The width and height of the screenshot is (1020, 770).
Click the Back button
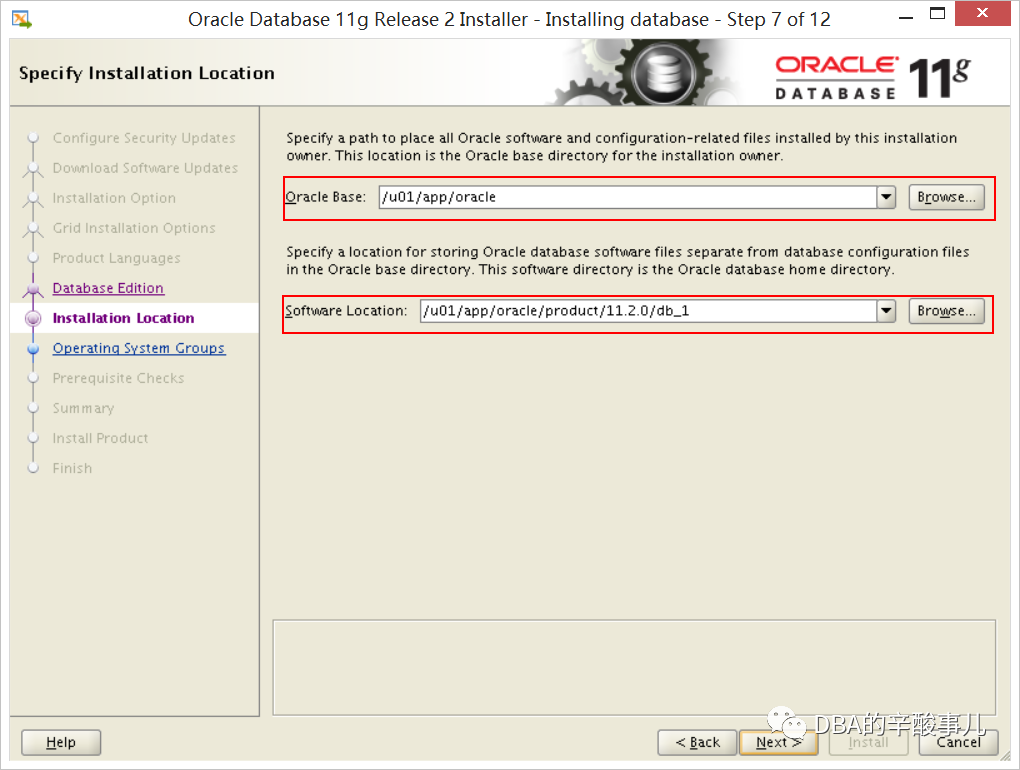[x=697, y=742]
